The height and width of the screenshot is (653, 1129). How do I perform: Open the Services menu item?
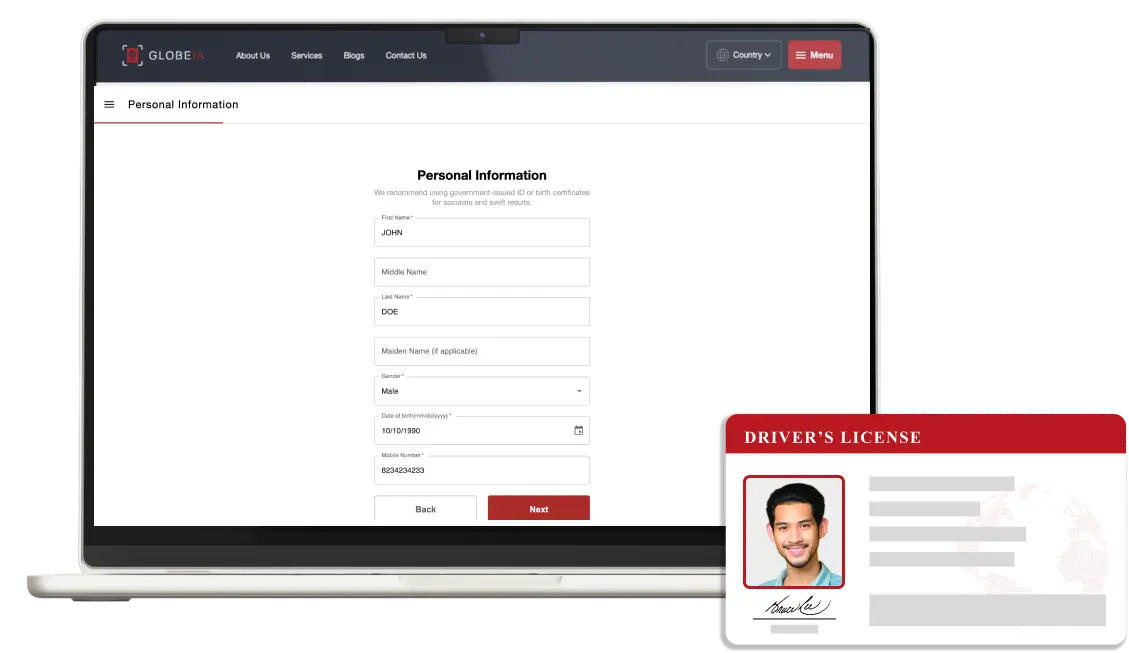point(306,55)
